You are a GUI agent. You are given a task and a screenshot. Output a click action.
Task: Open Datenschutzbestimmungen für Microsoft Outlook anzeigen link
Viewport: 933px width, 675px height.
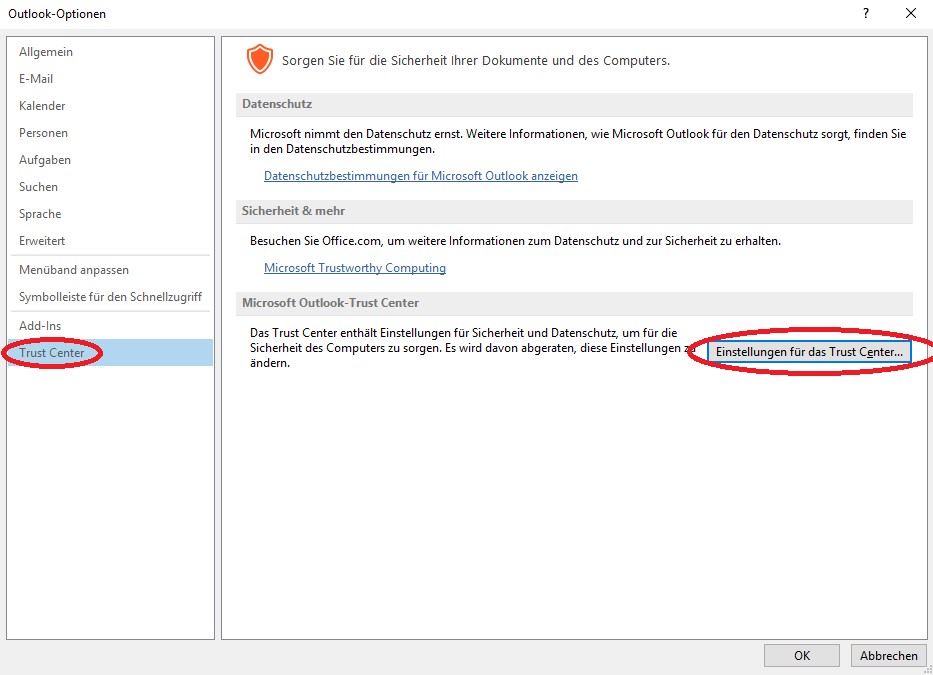point(420,176)
